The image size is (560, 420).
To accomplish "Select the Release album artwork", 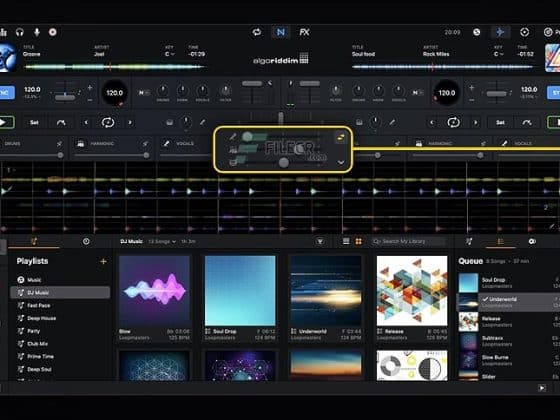I will [x=412, y=291].
